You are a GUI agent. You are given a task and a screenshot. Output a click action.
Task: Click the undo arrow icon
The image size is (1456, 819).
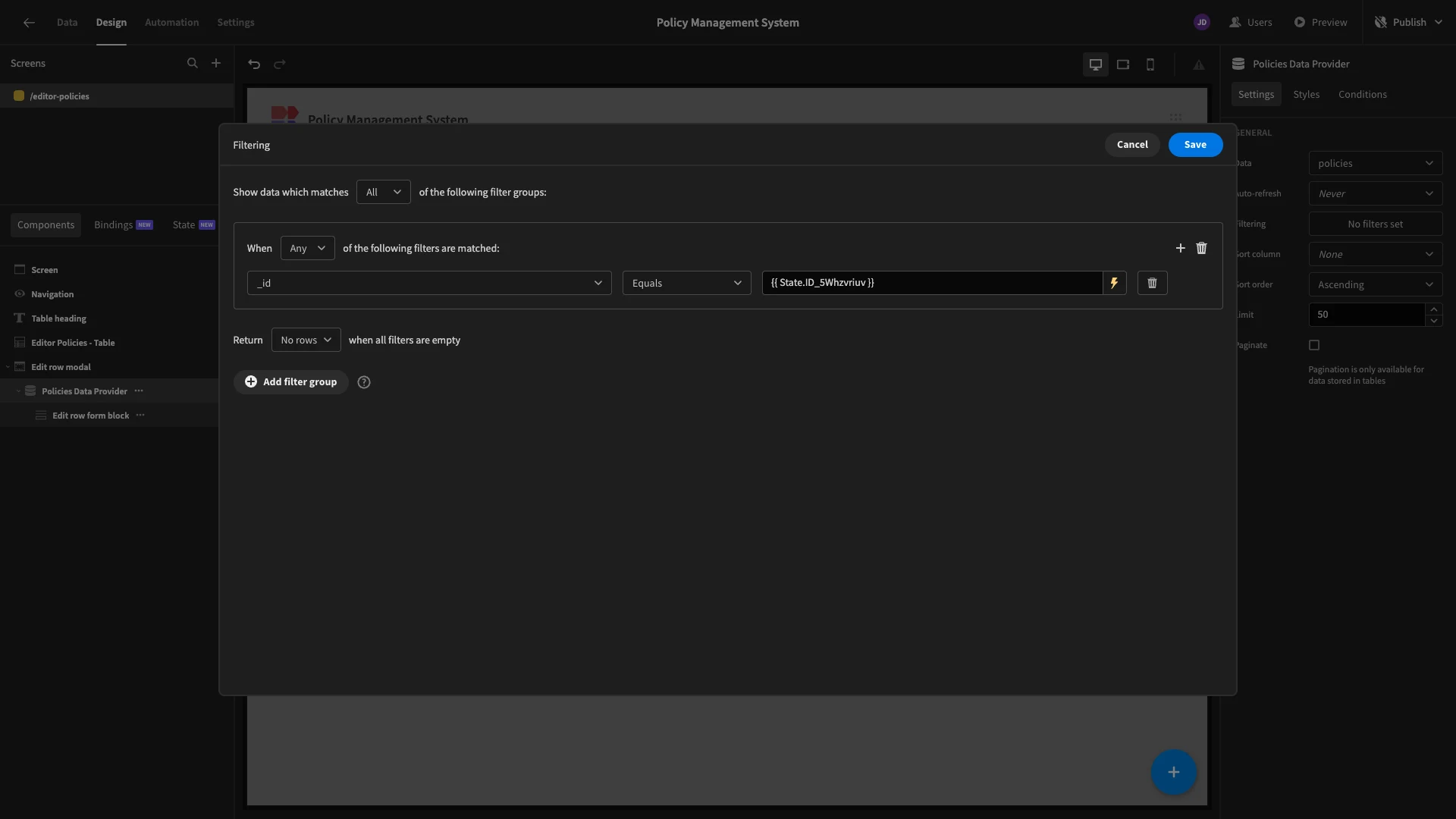(x=254, y=64)
